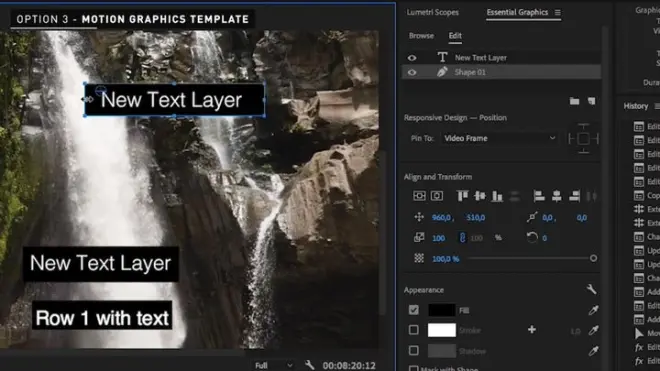The width and height of the screenshot is (660, 371).
Task: Select the Essential Graphics tab
Action: [517, 12]
